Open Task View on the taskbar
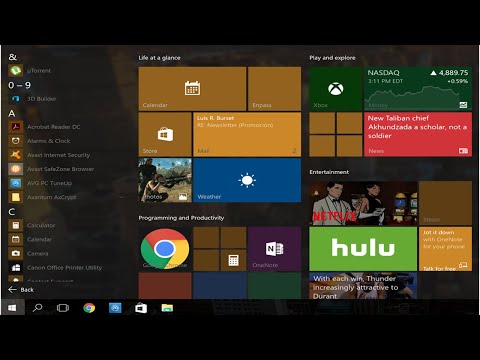 [63, 308]
